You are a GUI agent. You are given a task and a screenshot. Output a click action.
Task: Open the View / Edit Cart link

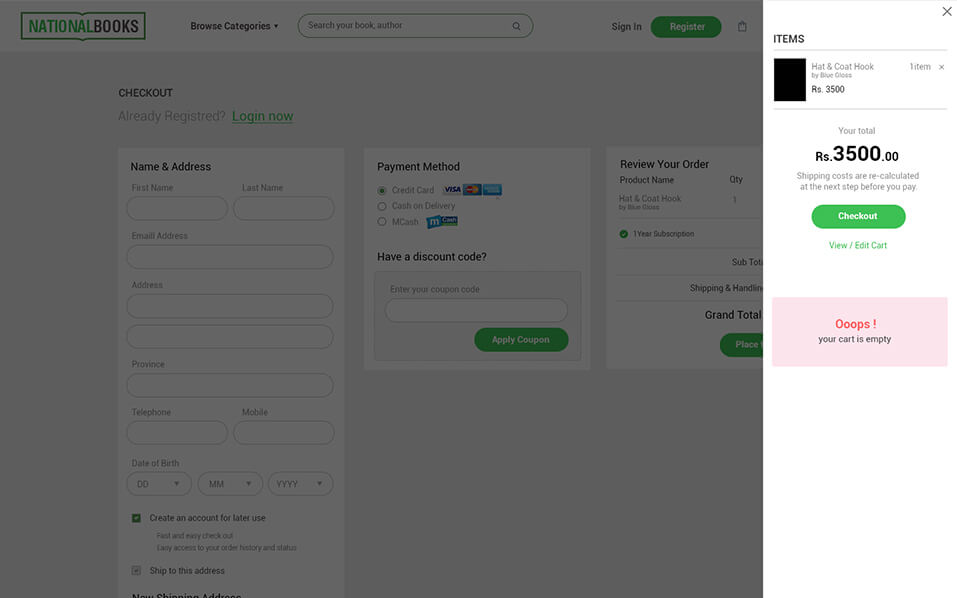pyautogui.click(x=857, y=245)
